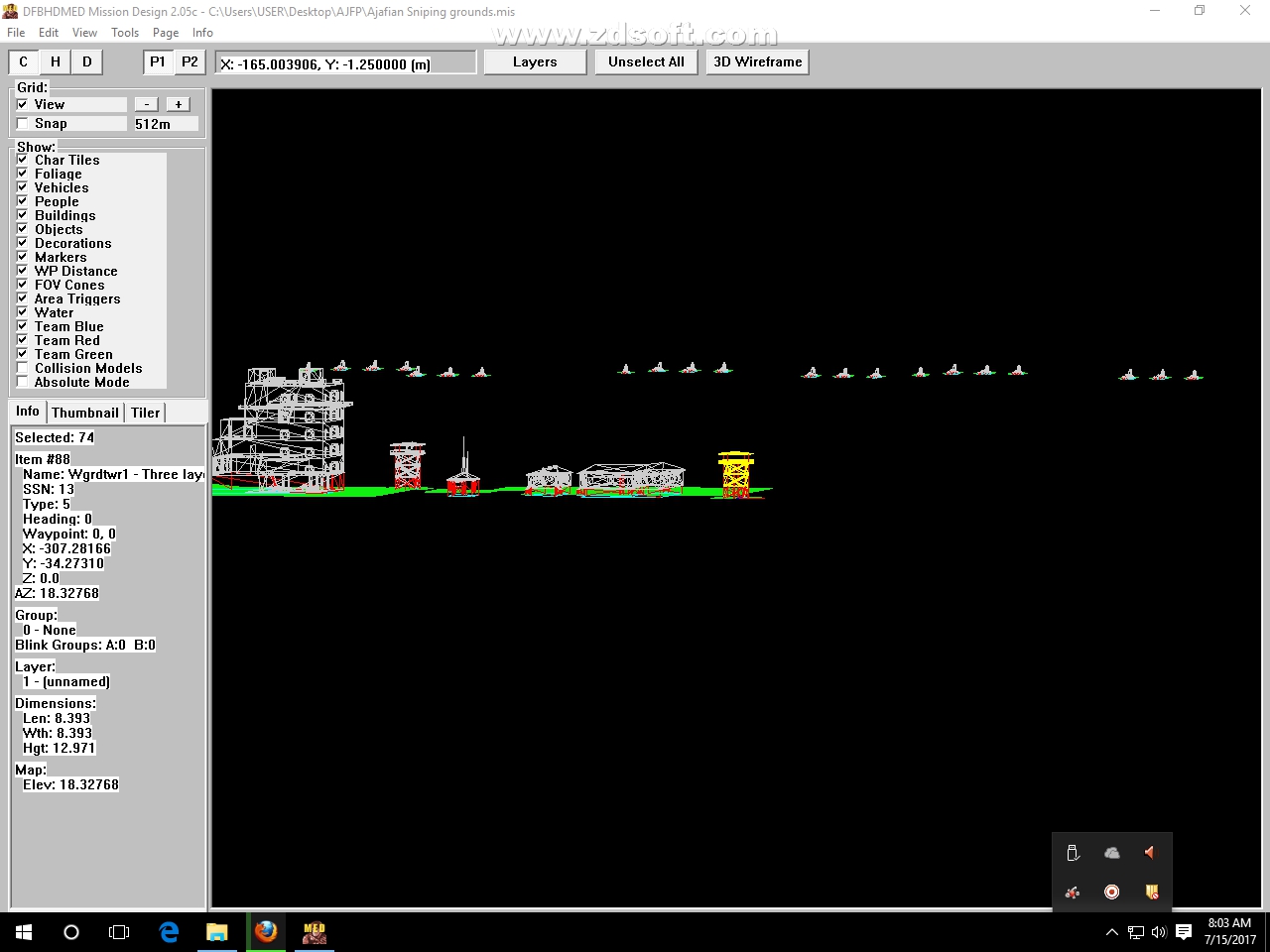Click the Hgt: 12.971 value
1270x952 pixels.
click(59, 748)
